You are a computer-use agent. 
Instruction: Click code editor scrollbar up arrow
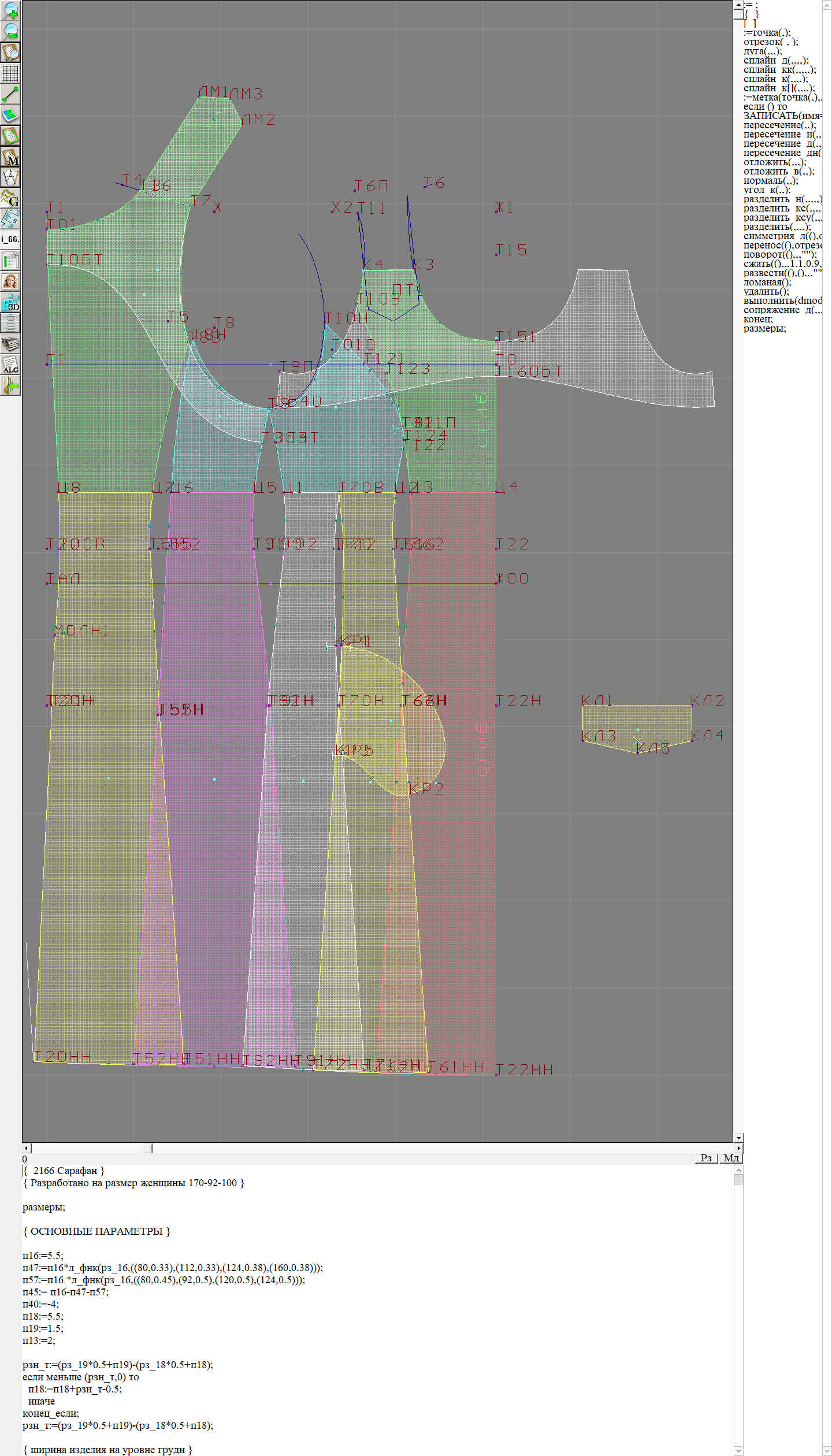point(738,1169)
